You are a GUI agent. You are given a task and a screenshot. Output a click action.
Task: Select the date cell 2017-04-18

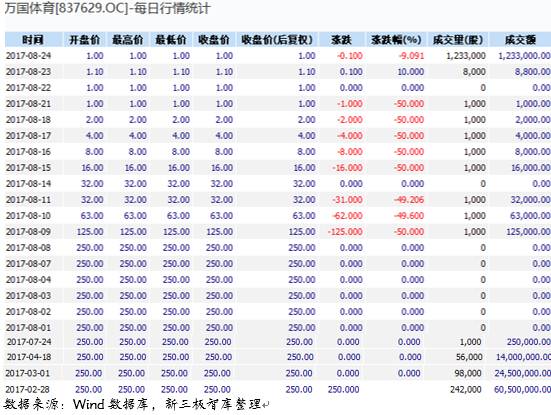(29, 357)
